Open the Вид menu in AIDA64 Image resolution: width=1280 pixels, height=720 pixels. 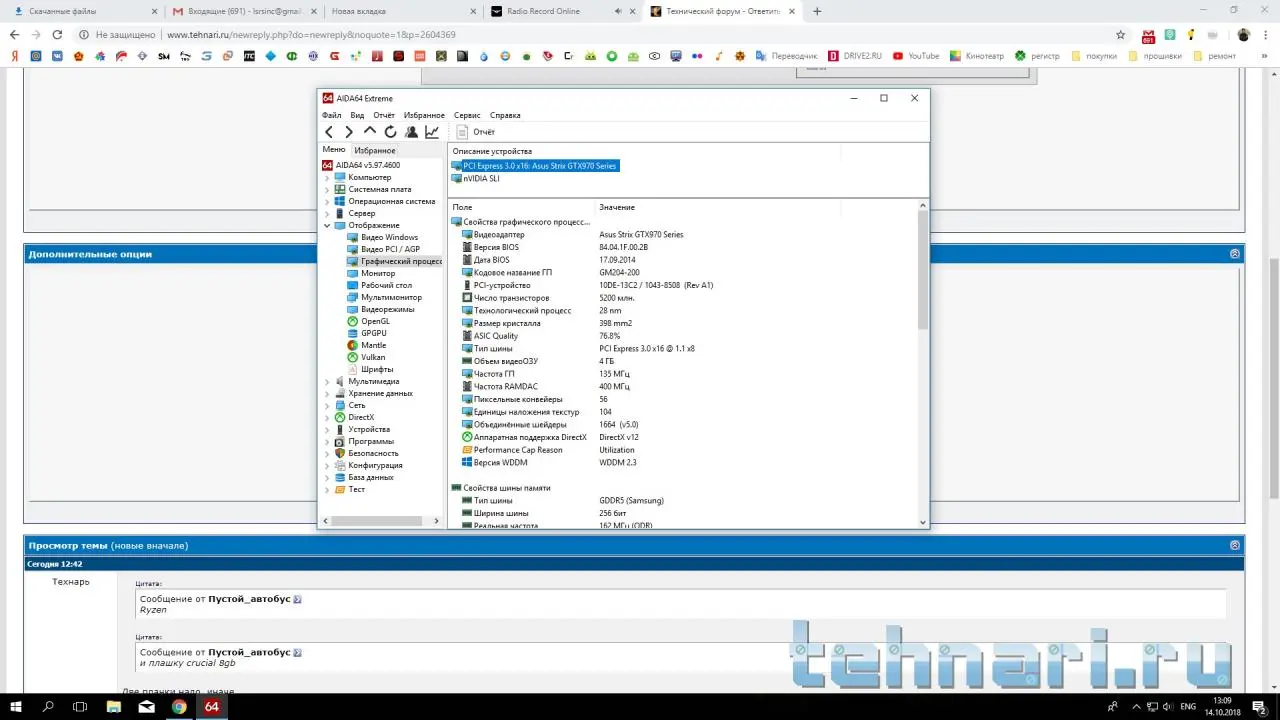[x=357, y=115]
